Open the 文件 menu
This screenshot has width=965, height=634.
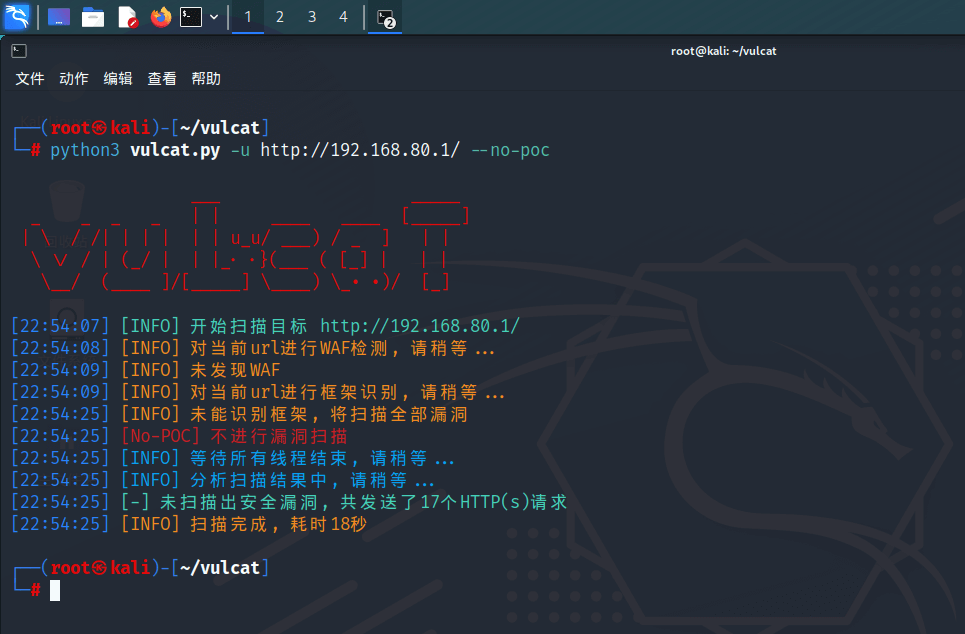tap(30, 79)
